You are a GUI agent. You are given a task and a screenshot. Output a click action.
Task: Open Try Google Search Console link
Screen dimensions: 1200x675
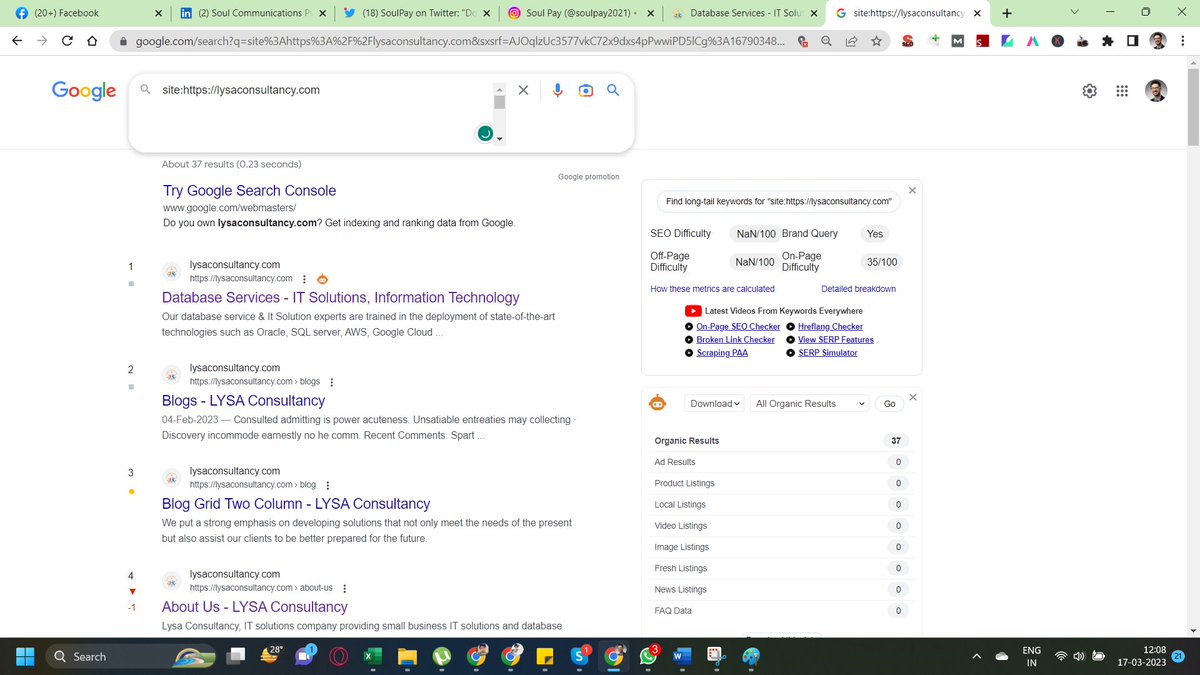tap(249, 190)
